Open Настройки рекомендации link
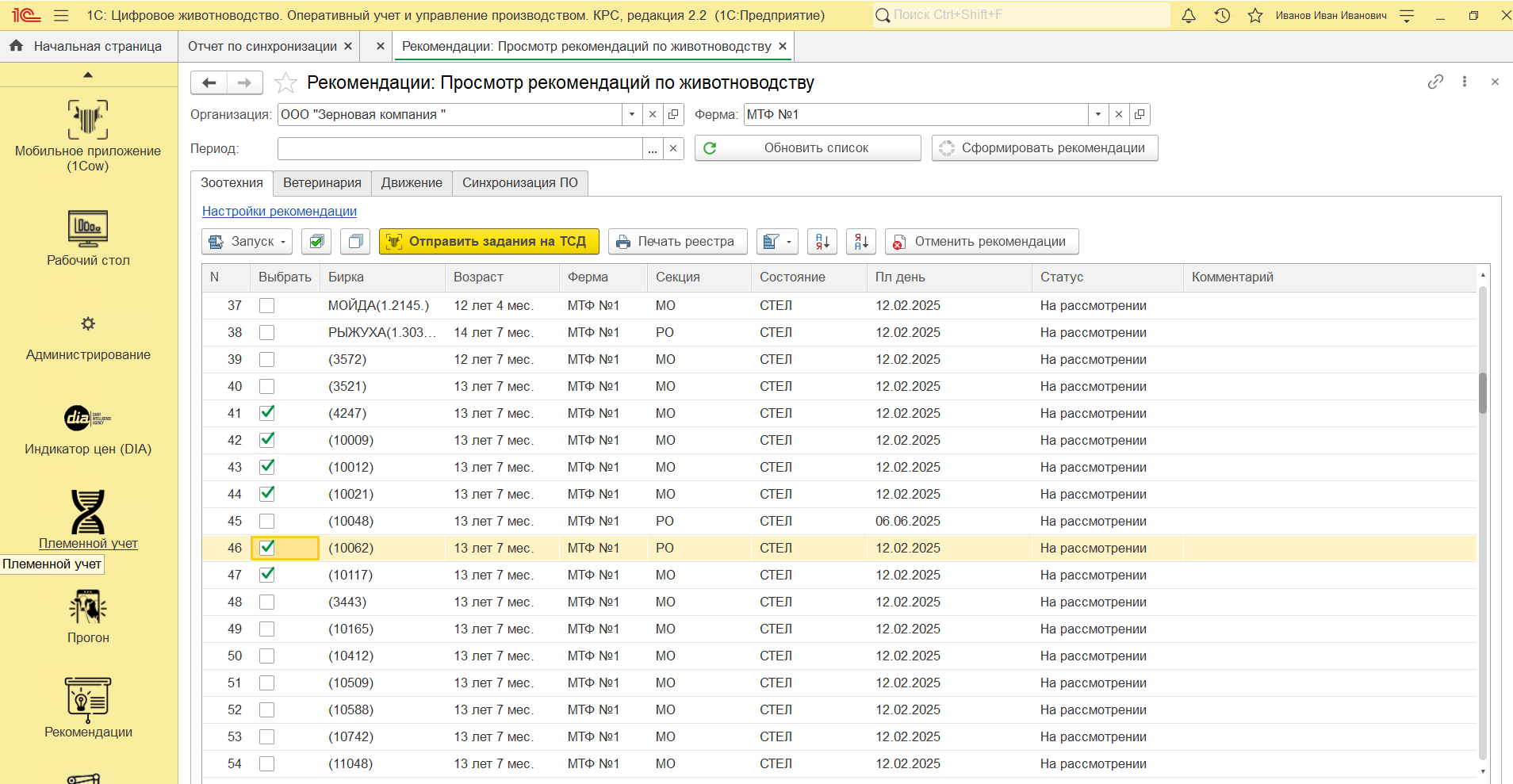The image size is (1513, 784). pos(279,212)
